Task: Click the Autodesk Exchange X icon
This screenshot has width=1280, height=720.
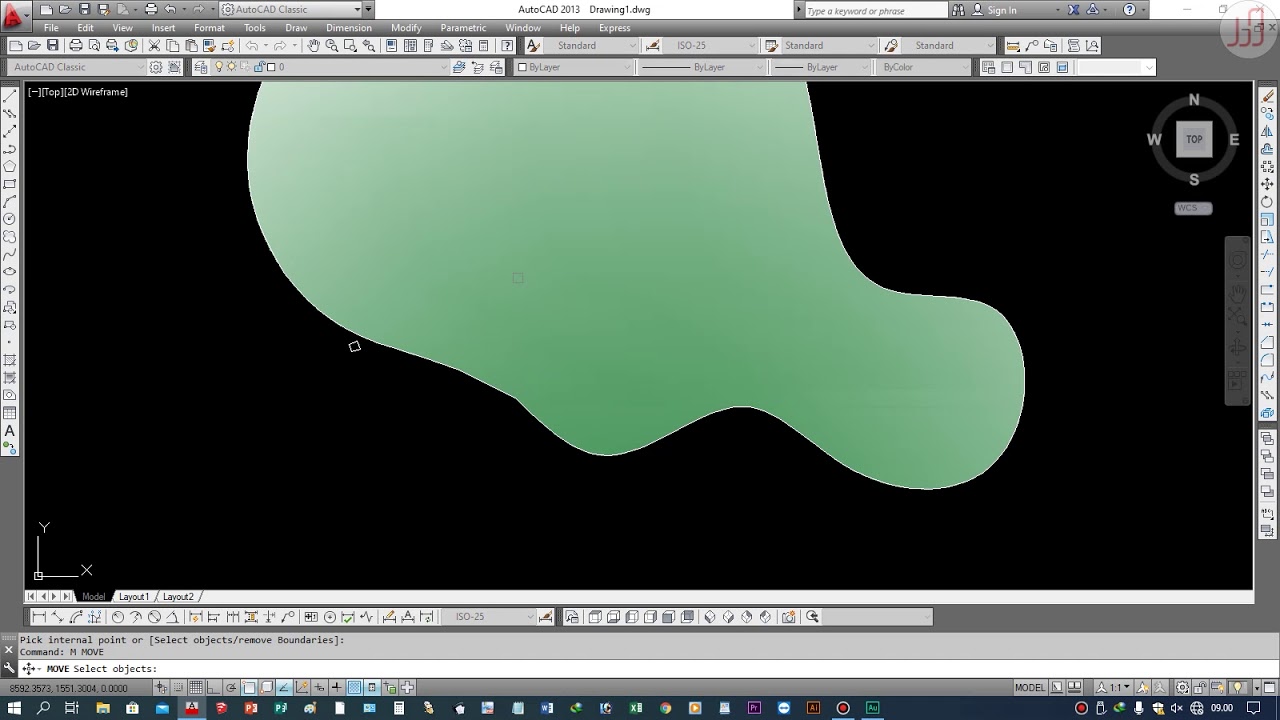Action: (1074, 10)
